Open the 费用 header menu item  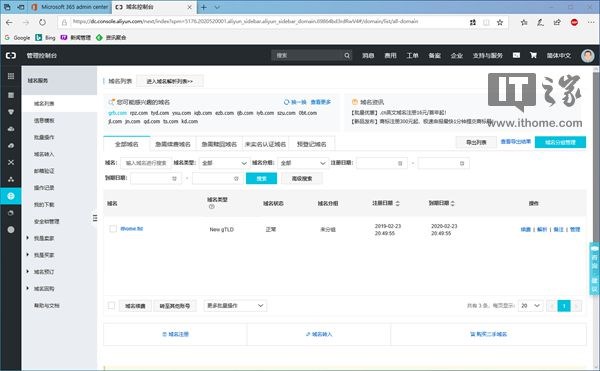coord(390,55)
